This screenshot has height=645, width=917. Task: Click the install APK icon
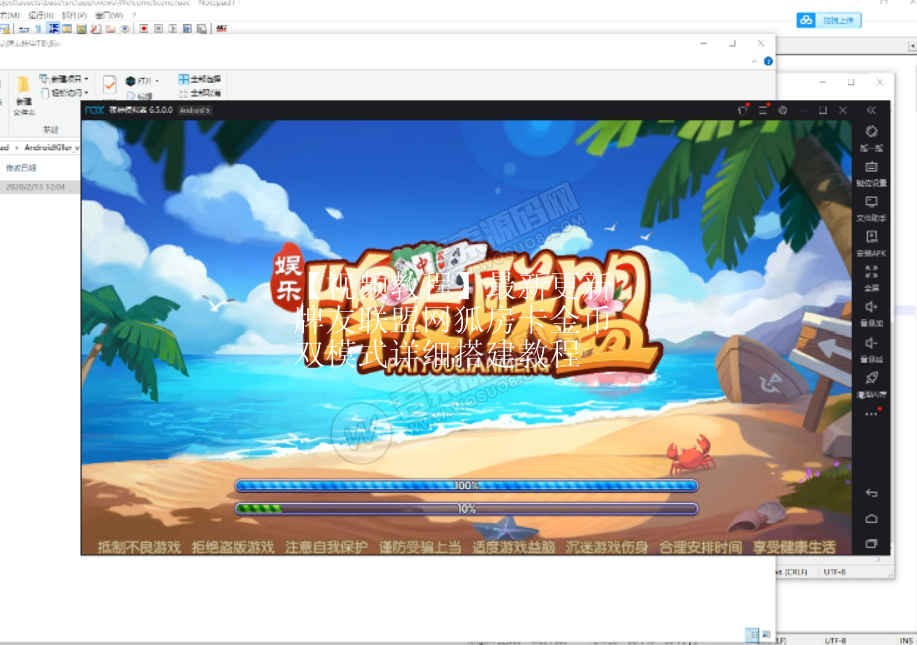click(871, 240)
